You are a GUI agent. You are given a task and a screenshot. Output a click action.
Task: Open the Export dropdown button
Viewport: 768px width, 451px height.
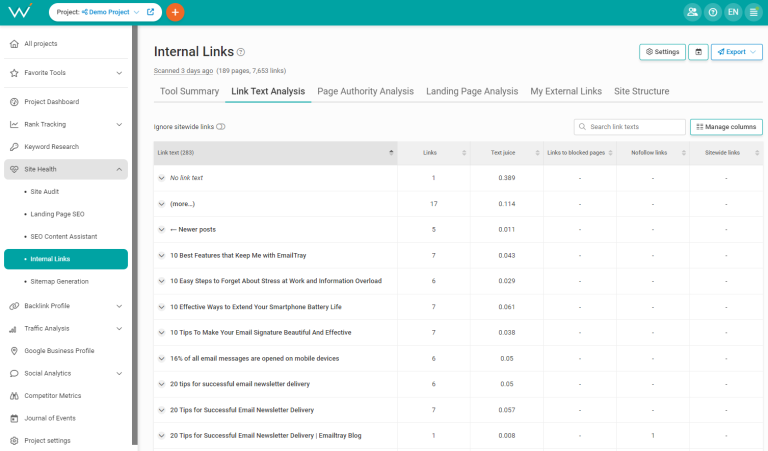point(737,52)
